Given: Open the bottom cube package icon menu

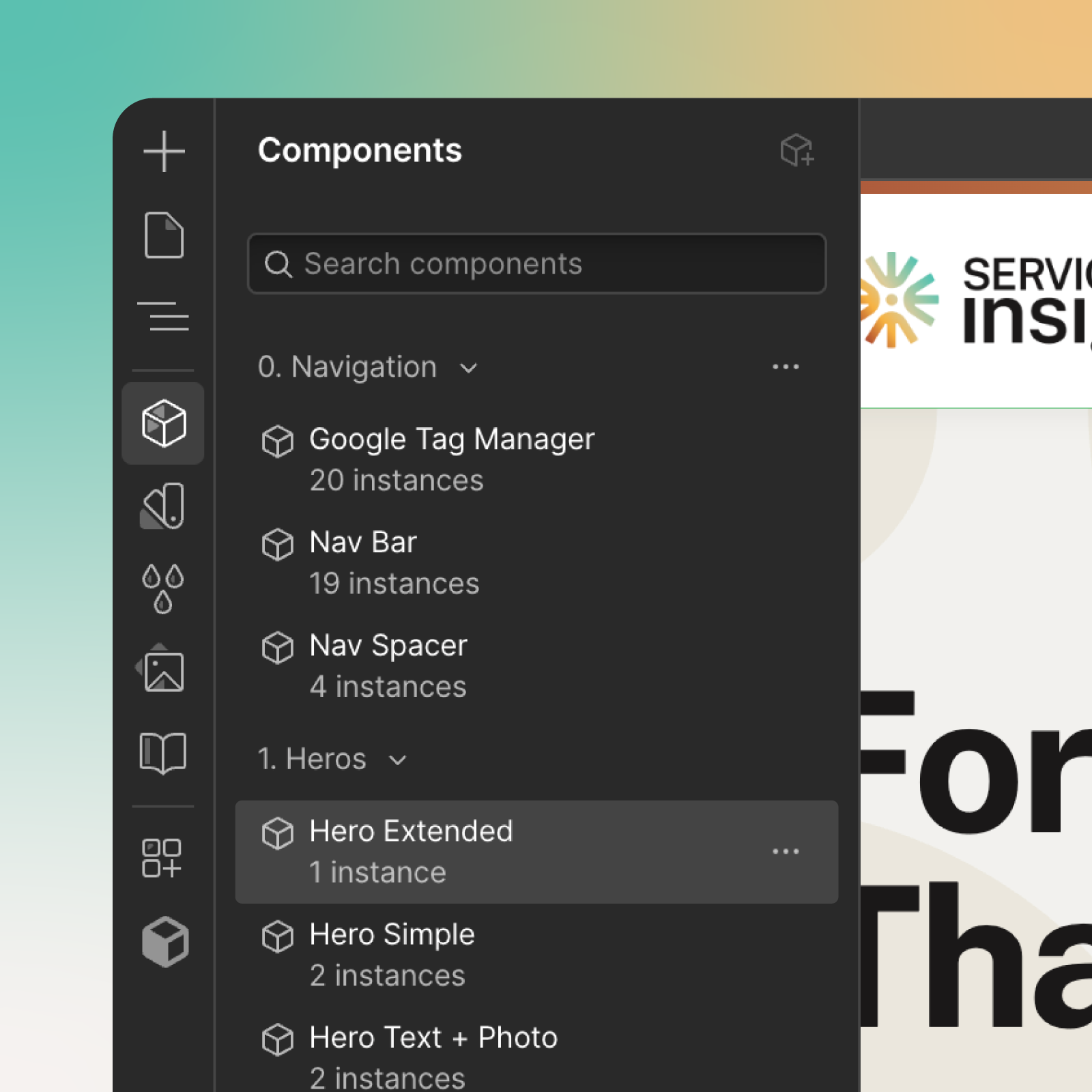Looking at the screenshot, I should coord(163,942).
